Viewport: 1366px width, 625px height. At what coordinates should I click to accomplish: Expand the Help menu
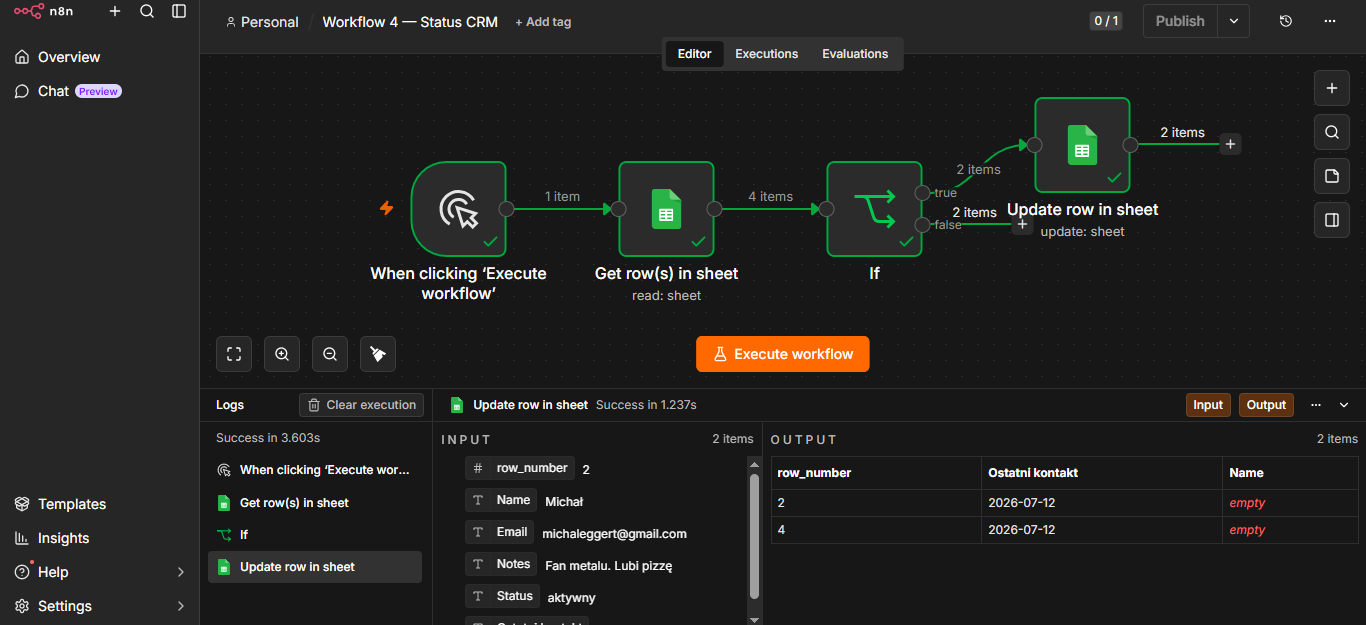pos(99,572)
